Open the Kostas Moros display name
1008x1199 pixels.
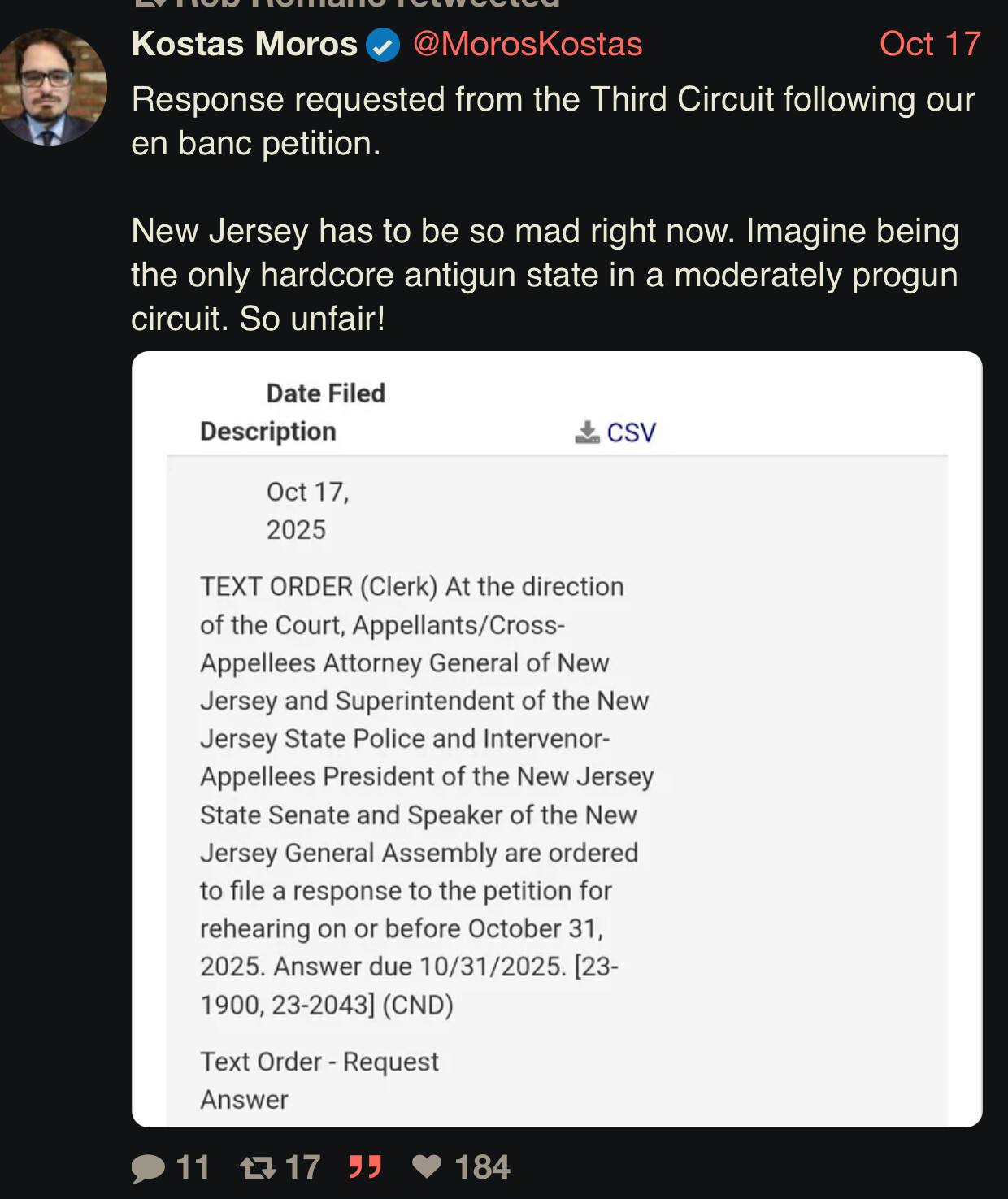(x=244, y=44)
